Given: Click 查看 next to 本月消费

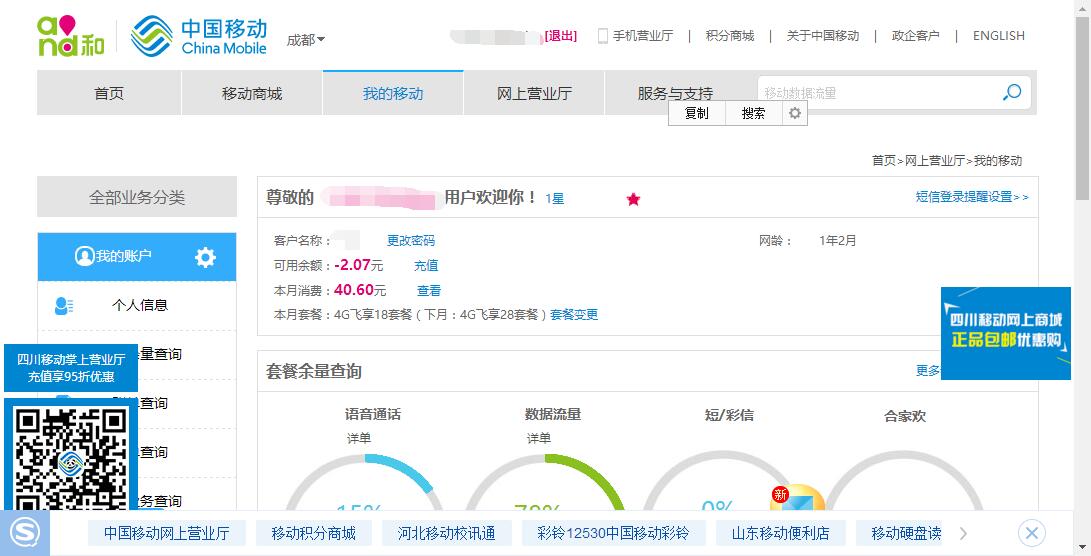Looking at the screenshot, I should [x=429, y=291].
